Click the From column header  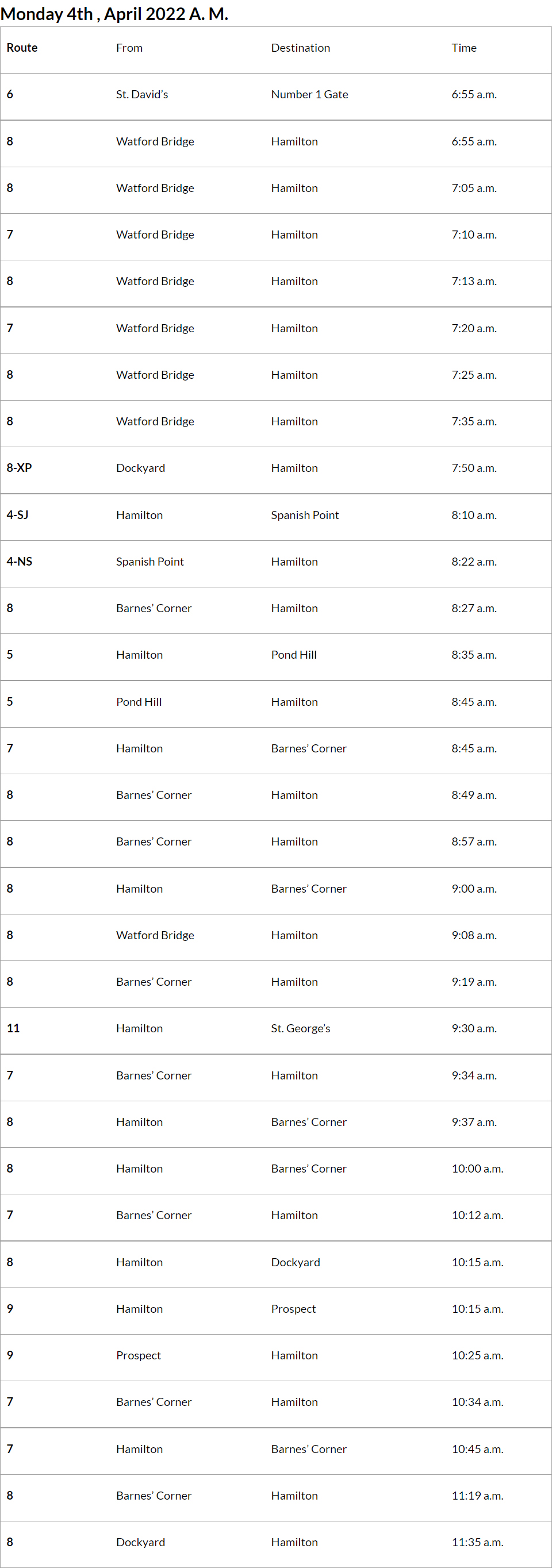point(129,48)
